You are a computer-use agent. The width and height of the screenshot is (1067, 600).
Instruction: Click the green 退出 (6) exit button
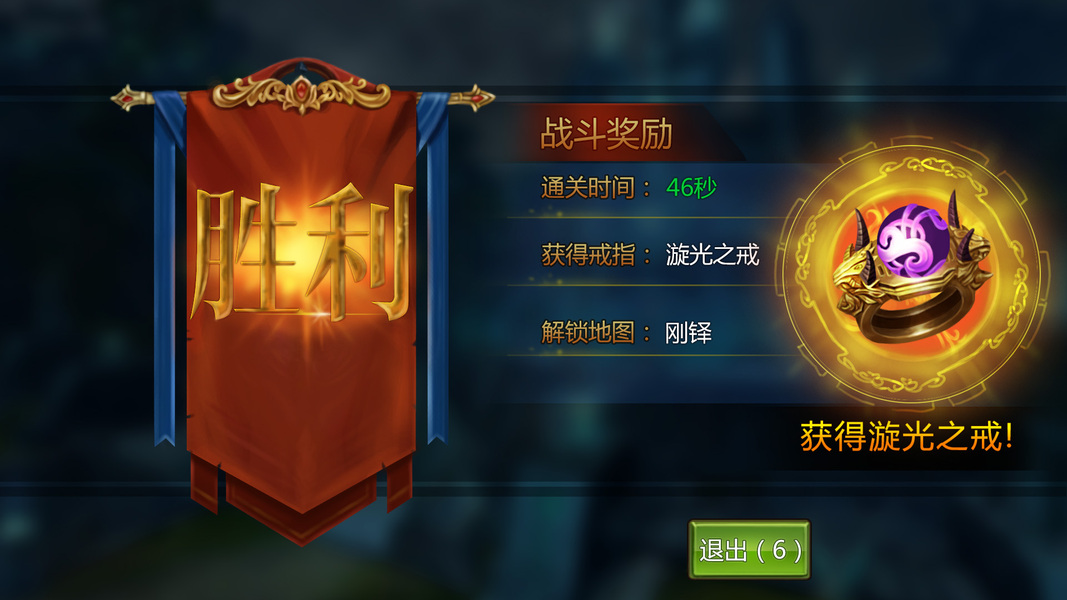point(749,550)
